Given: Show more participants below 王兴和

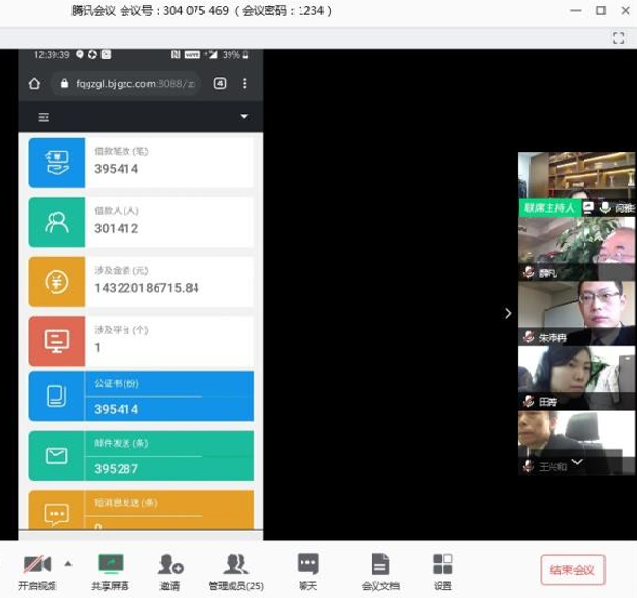Looking at the screenshot, I should pyautogui.click(x=577, y=462).
